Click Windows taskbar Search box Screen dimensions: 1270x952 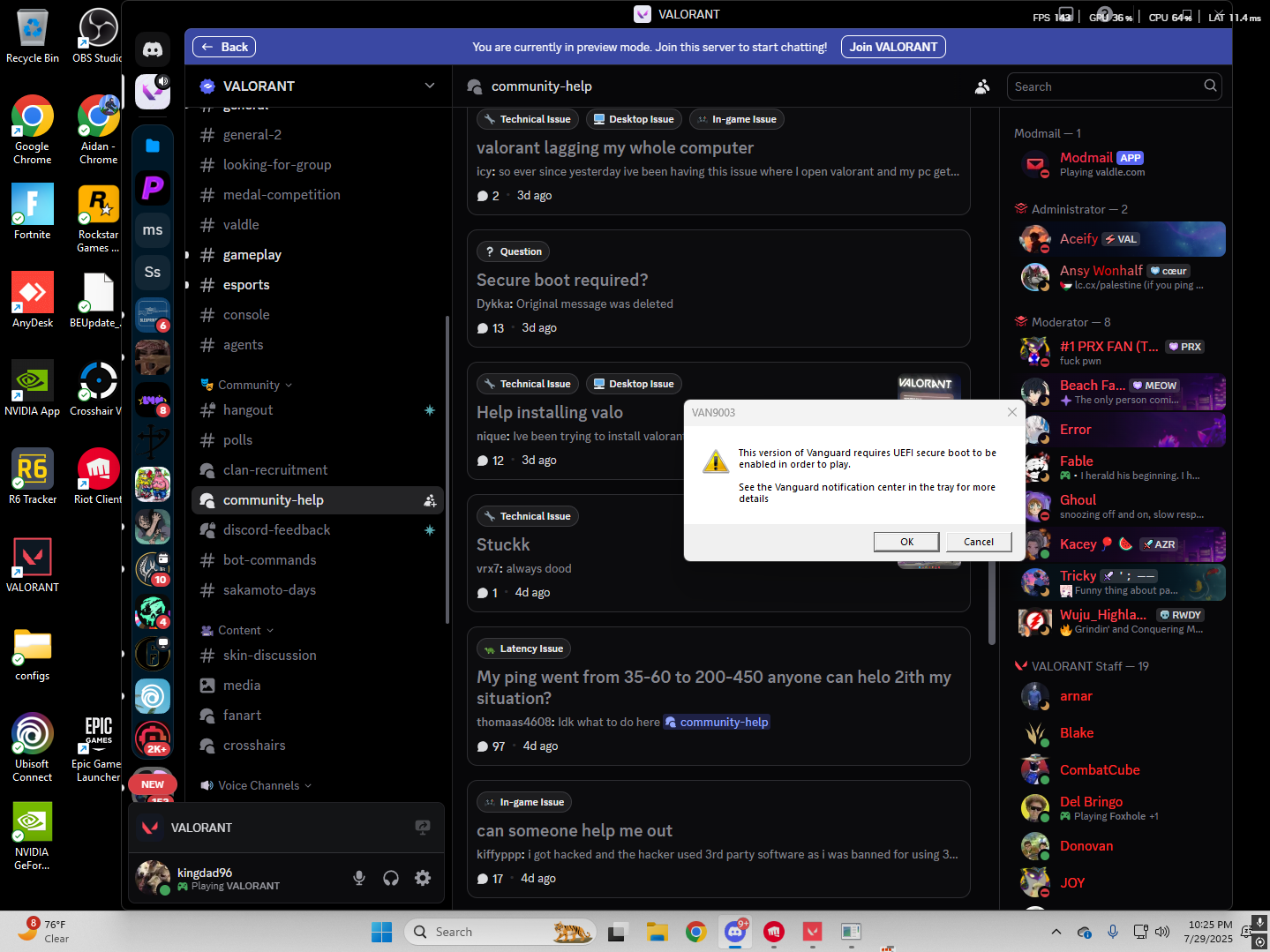(500, 932)
